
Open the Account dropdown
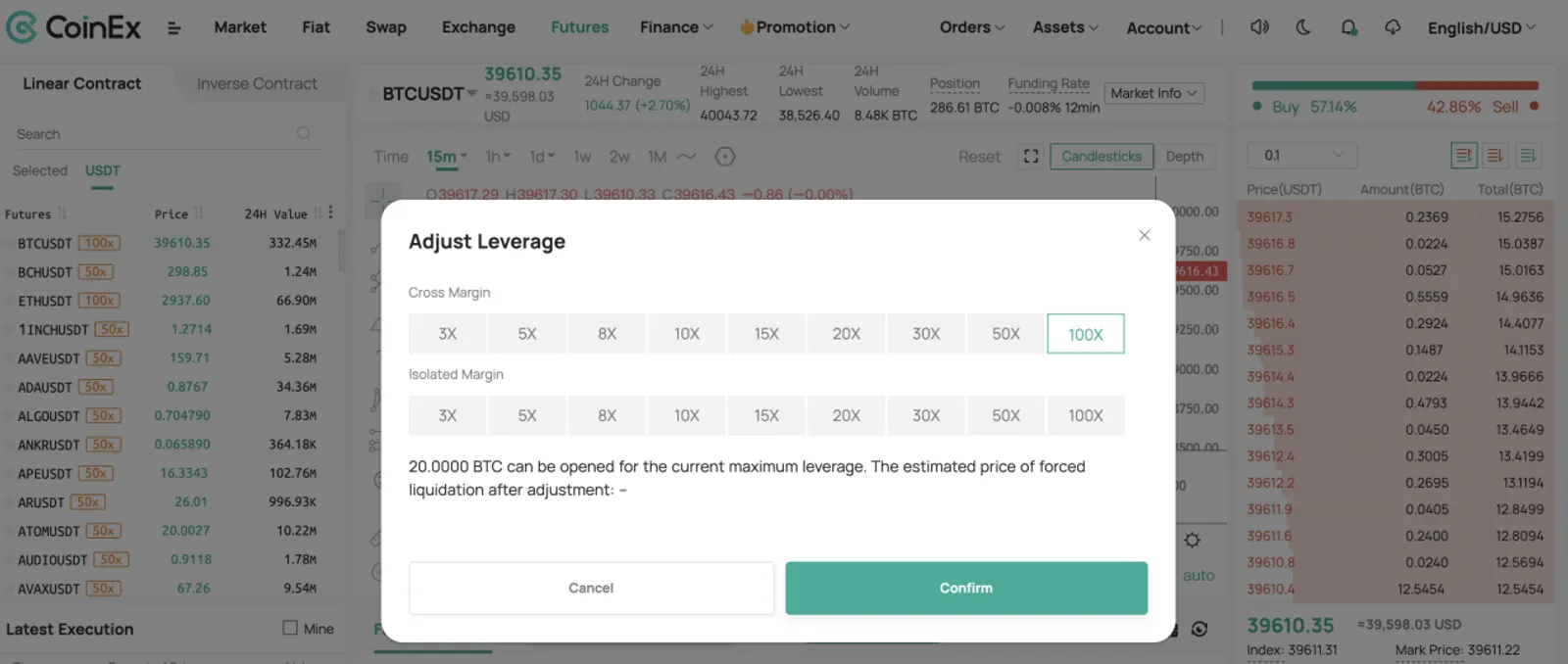click(1163, 28)
